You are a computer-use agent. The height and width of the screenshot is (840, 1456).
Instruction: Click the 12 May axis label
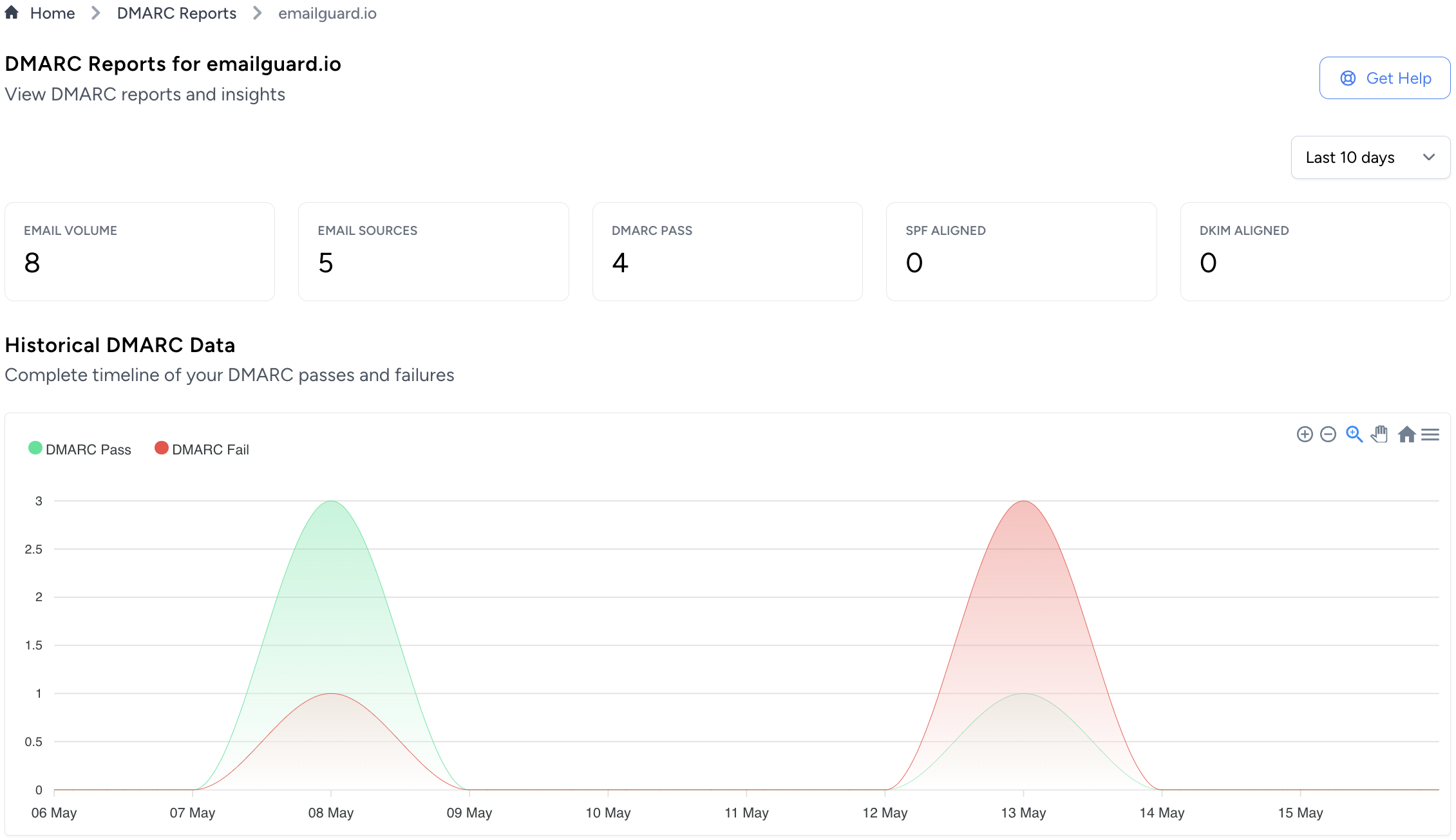point(885,813)
